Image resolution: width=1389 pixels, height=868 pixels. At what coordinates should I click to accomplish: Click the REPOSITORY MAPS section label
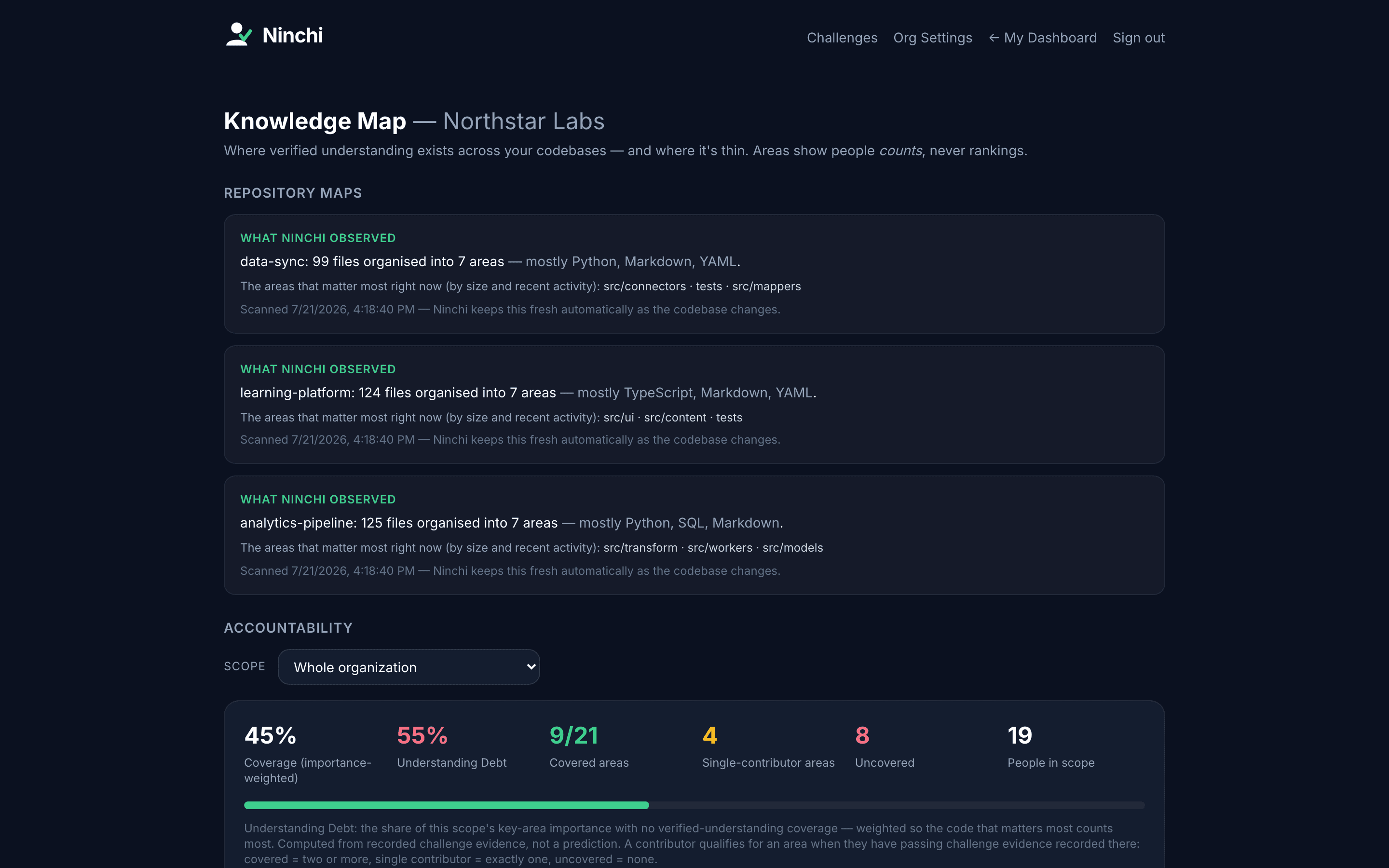click(293, 193)
